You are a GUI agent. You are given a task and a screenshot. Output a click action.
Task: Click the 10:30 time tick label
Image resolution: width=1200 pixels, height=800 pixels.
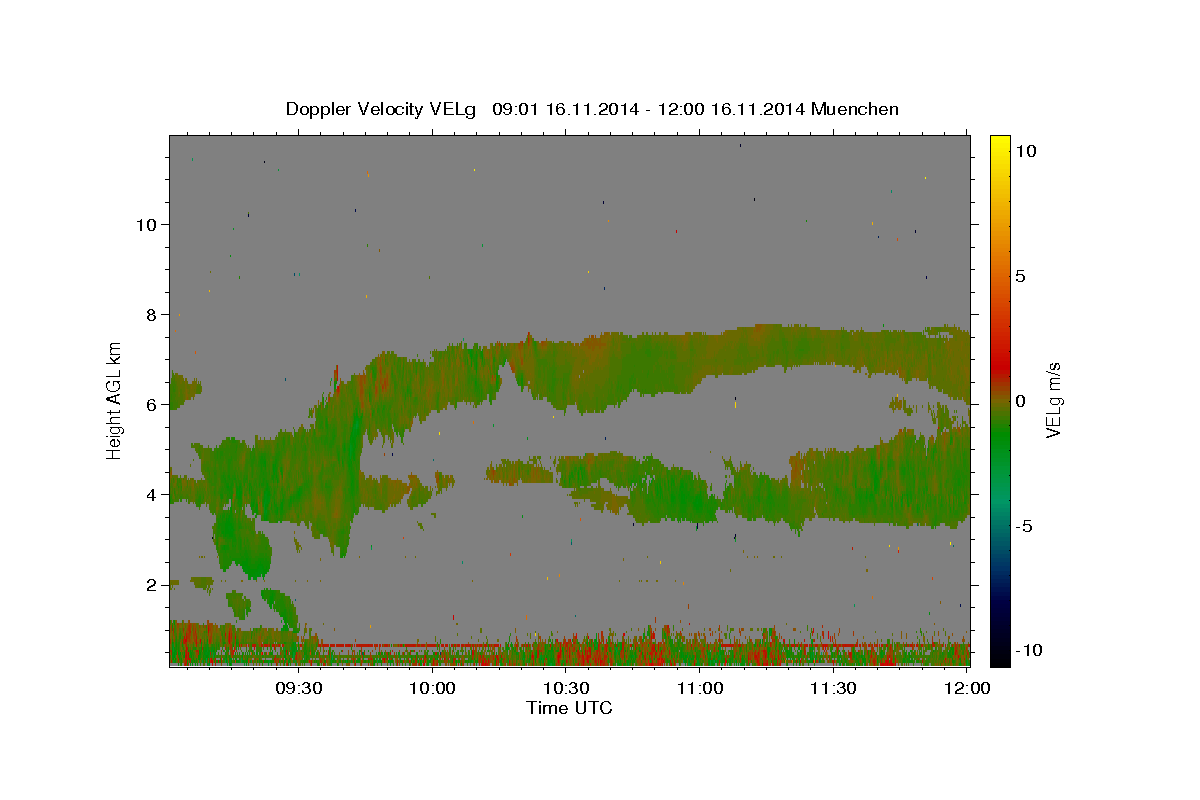(x=566, y=688)
